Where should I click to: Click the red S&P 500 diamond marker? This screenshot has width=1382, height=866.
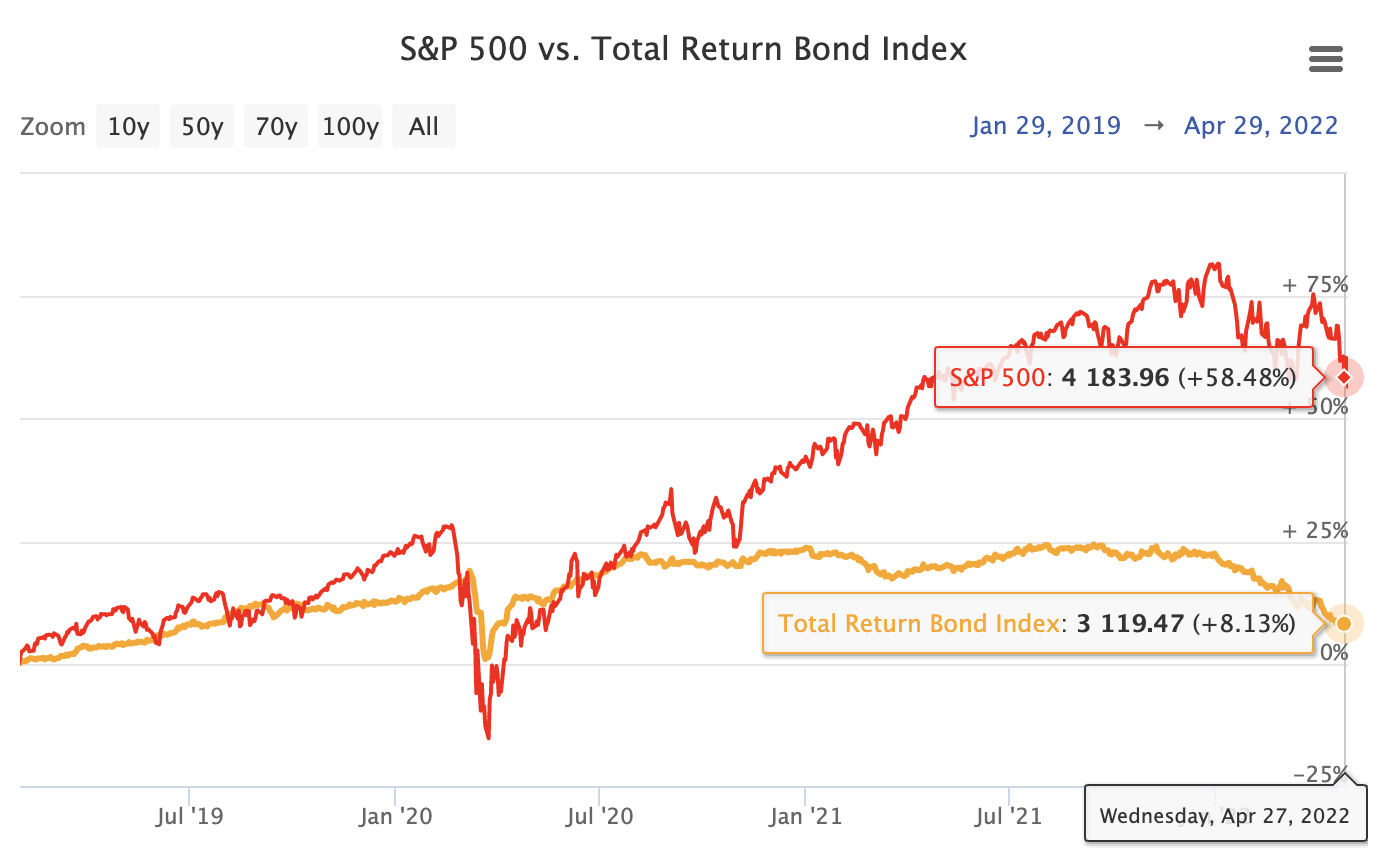pyautogui.click(x=1345, y=377)
